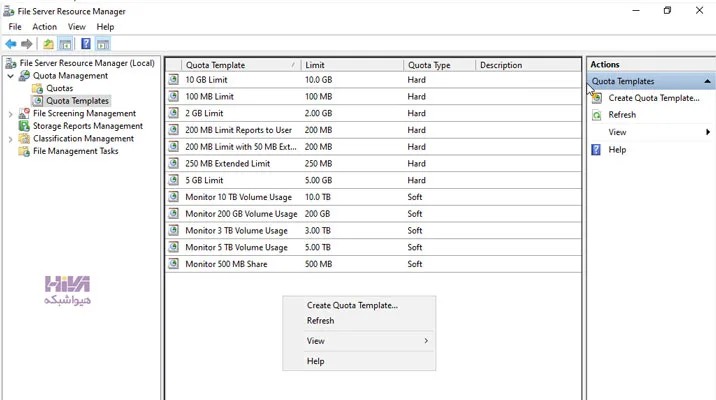The height and width of the screenshot is (400, 716).
Task: Click the File Screening Management tree icon
Action: 24,113
